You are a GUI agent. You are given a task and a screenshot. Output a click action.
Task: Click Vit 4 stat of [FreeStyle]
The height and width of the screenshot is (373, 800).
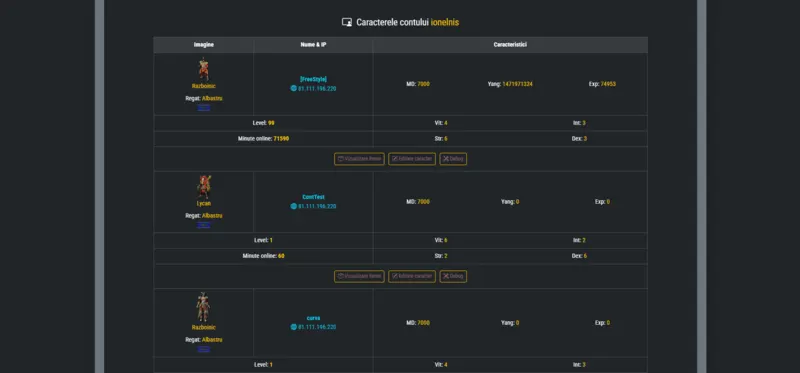pos(441,123)
